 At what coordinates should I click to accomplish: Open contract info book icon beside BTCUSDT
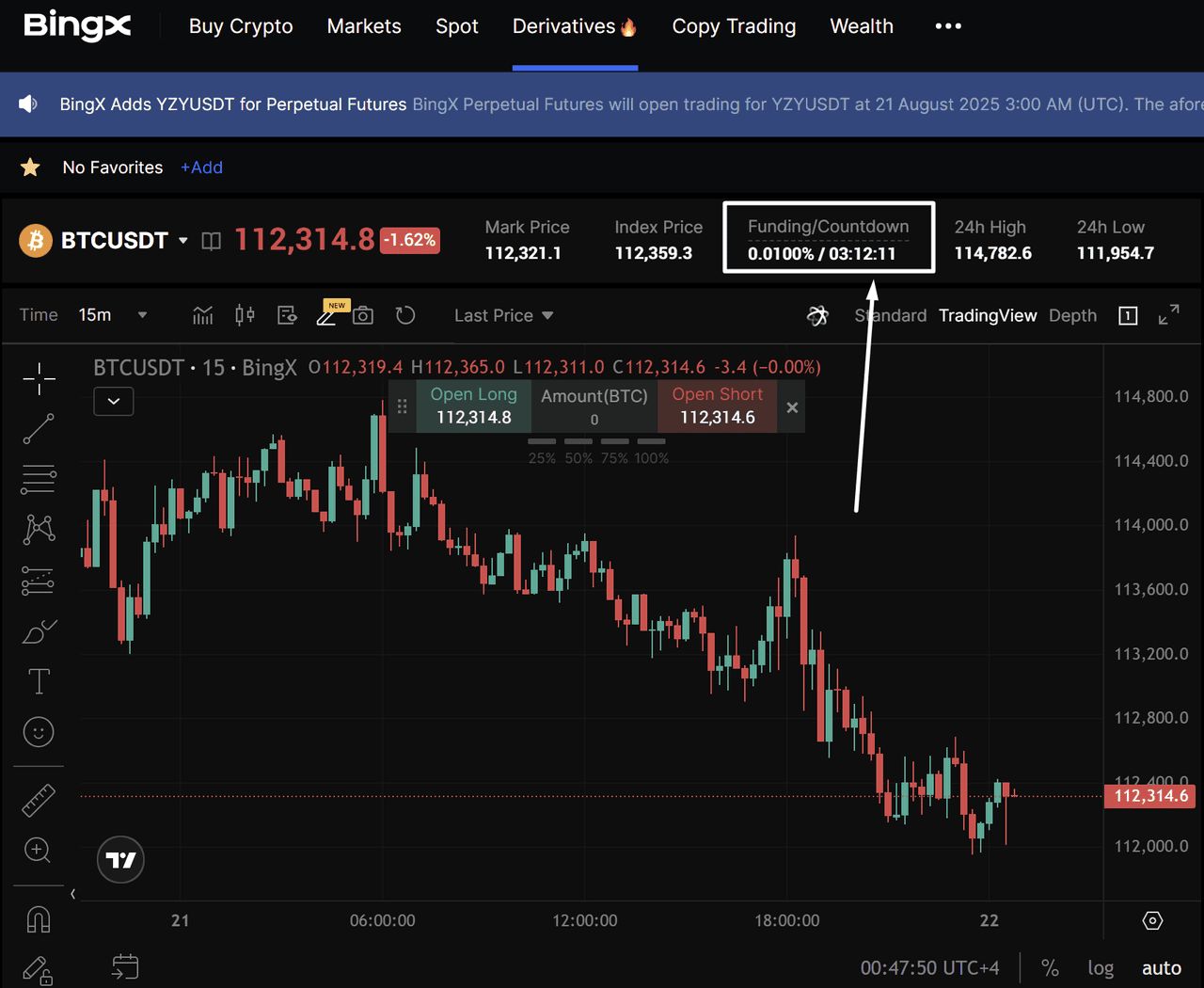coord(211,241)
